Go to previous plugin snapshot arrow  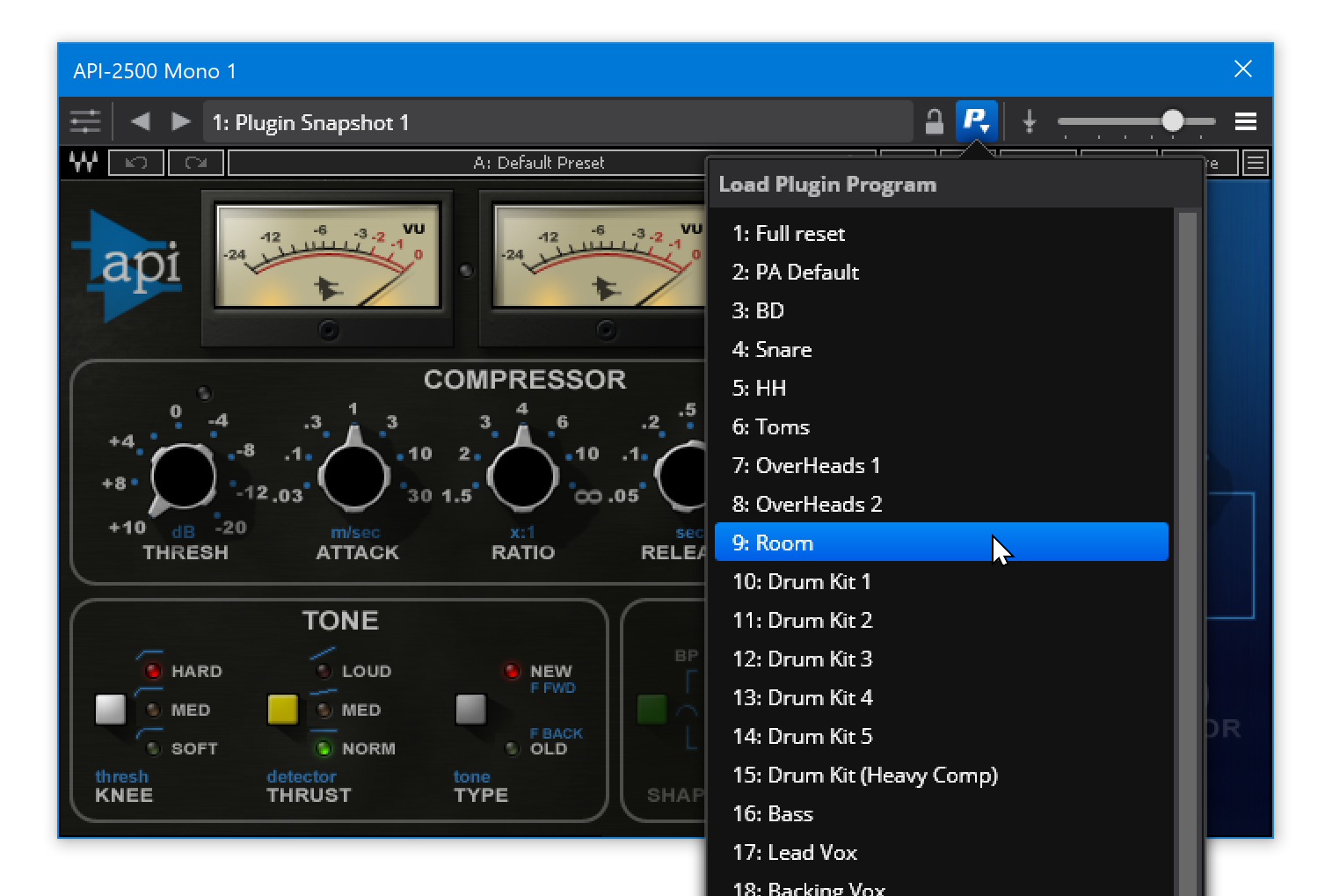tap(140, 121)
